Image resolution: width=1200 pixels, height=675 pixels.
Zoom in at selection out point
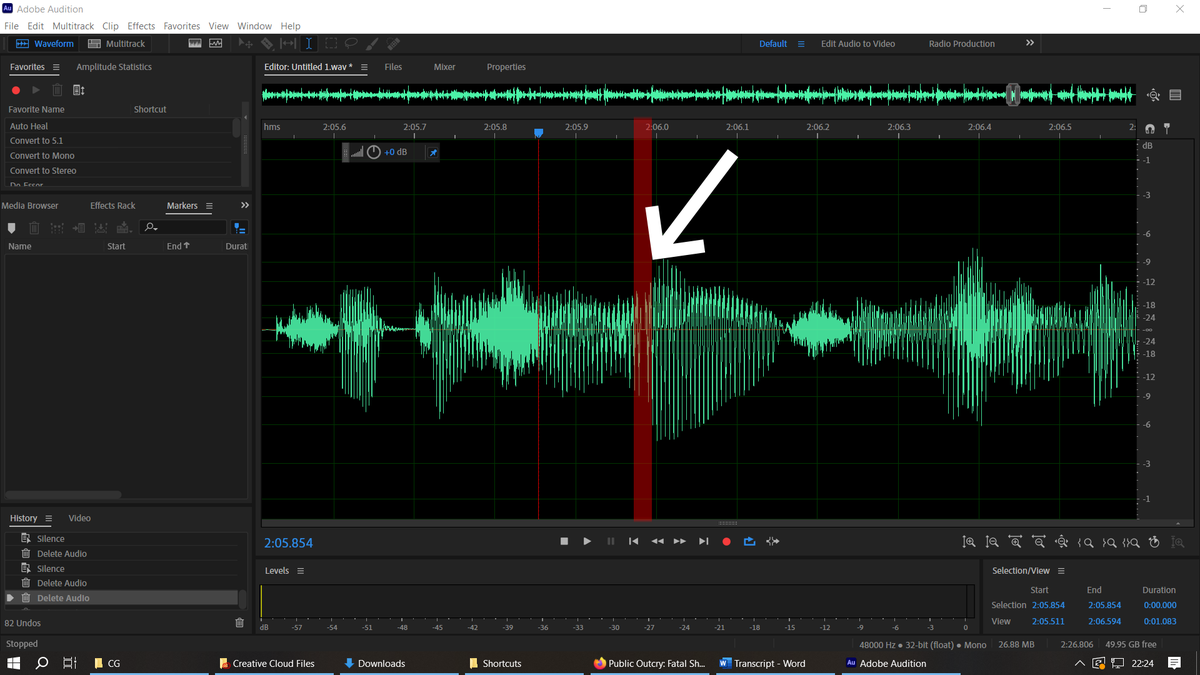point(1109,542)
